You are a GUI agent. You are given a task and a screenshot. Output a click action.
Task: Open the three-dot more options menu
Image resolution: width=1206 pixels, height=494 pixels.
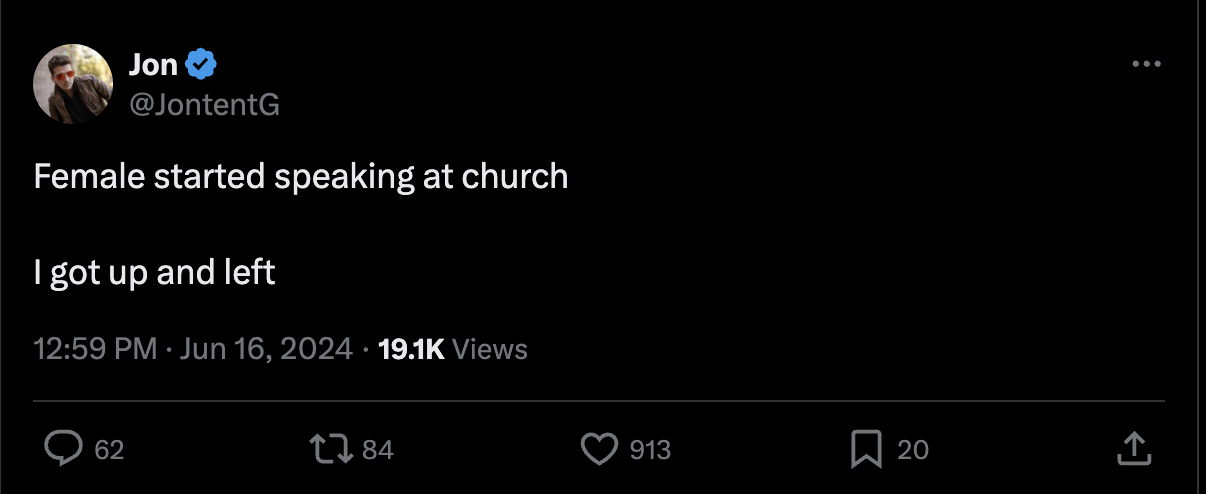click(1146, 65)
